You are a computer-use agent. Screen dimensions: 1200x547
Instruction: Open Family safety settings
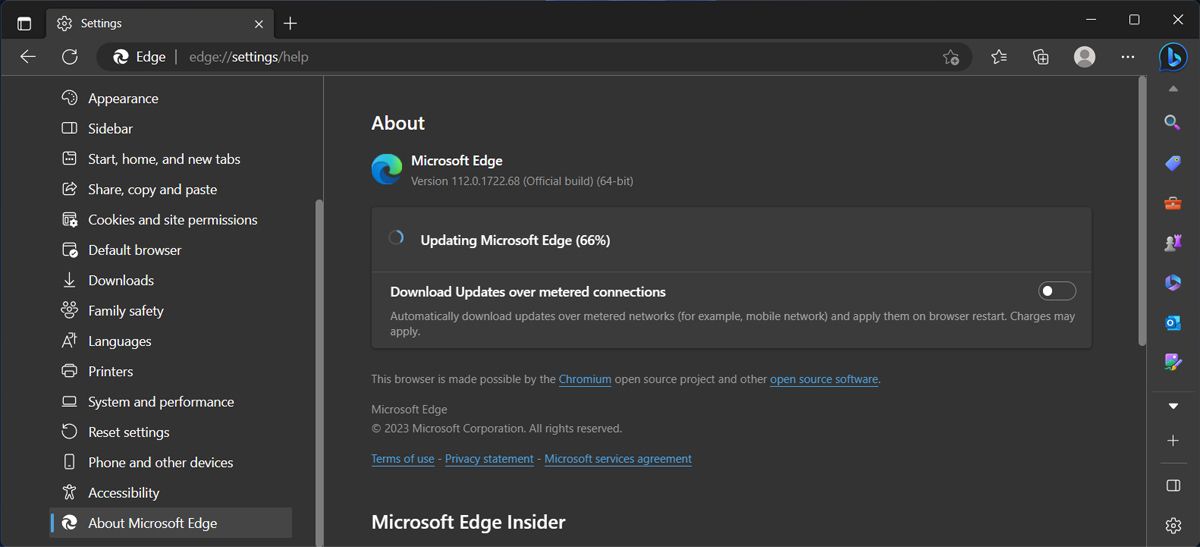pos(171,310)
